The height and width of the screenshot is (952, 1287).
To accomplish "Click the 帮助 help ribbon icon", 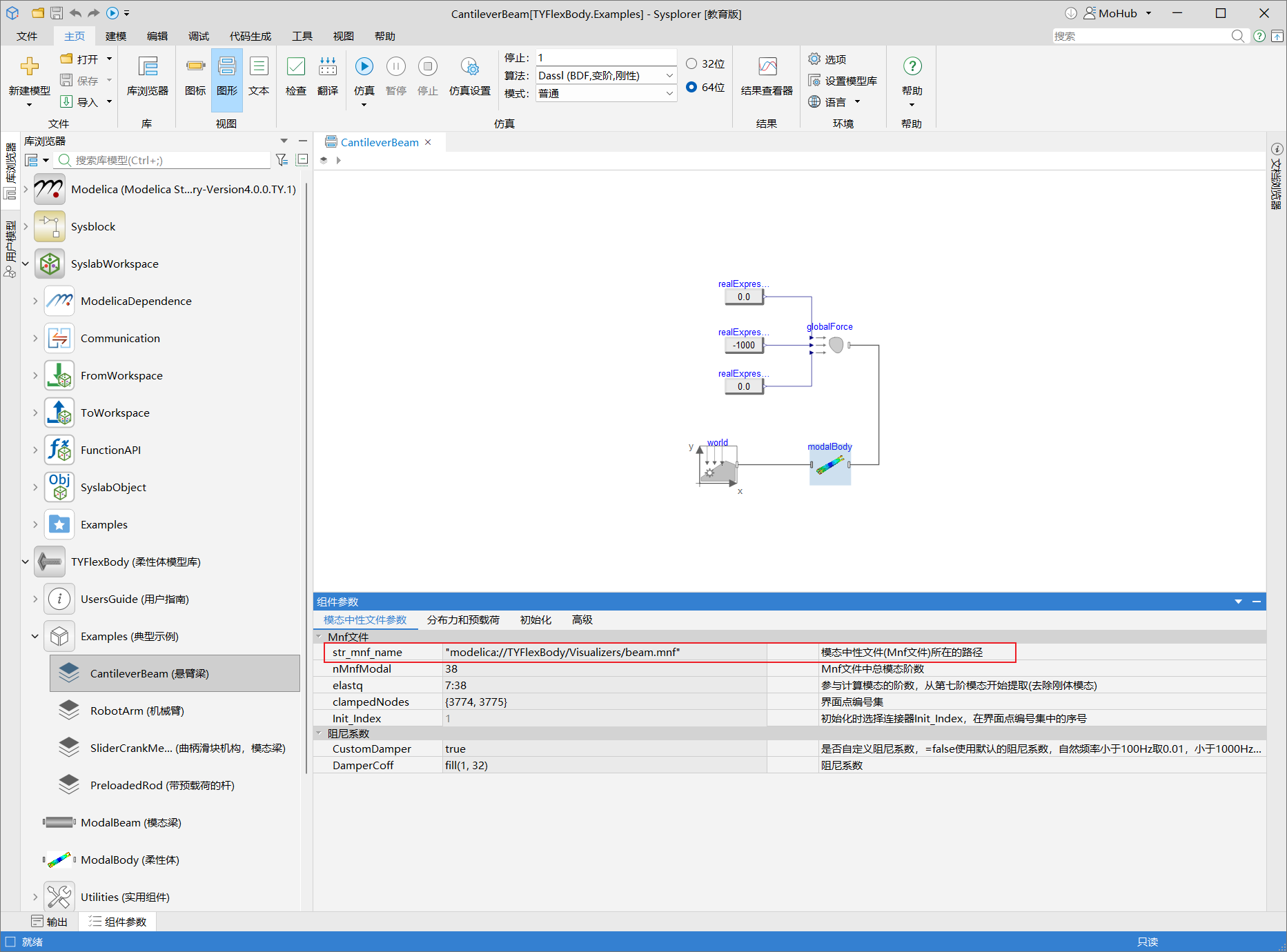I will coord(912,67).
